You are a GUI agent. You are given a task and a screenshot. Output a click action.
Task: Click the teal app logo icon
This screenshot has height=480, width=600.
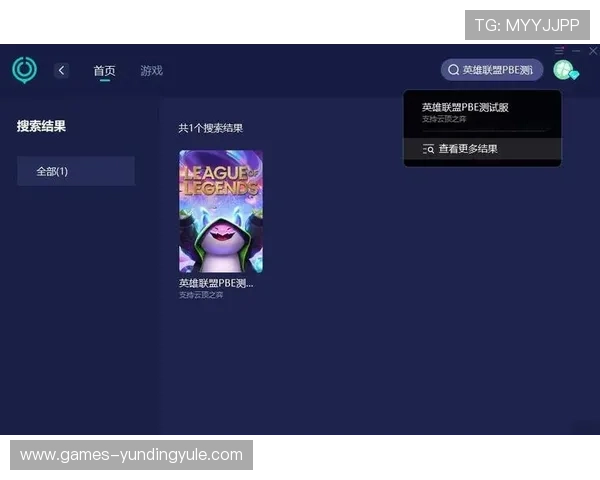24,70
